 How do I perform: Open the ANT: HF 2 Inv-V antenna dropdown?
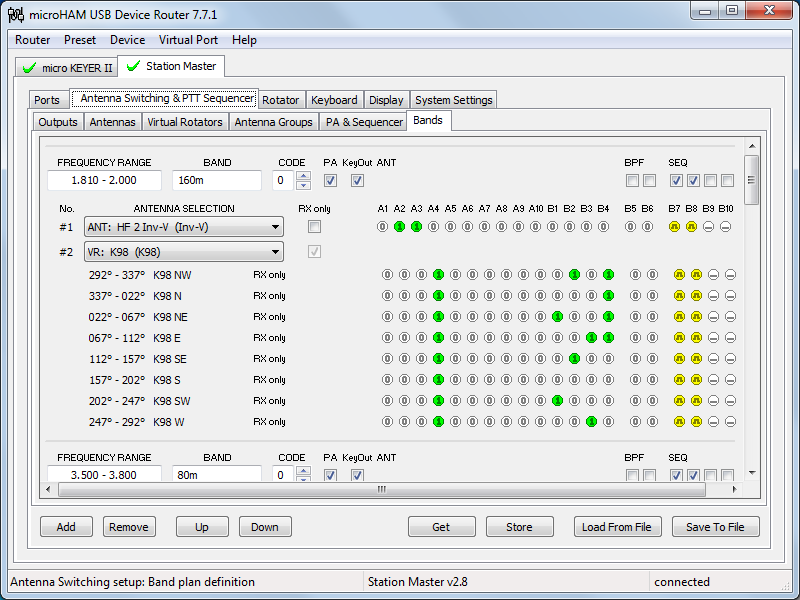[x=275, y=227]
